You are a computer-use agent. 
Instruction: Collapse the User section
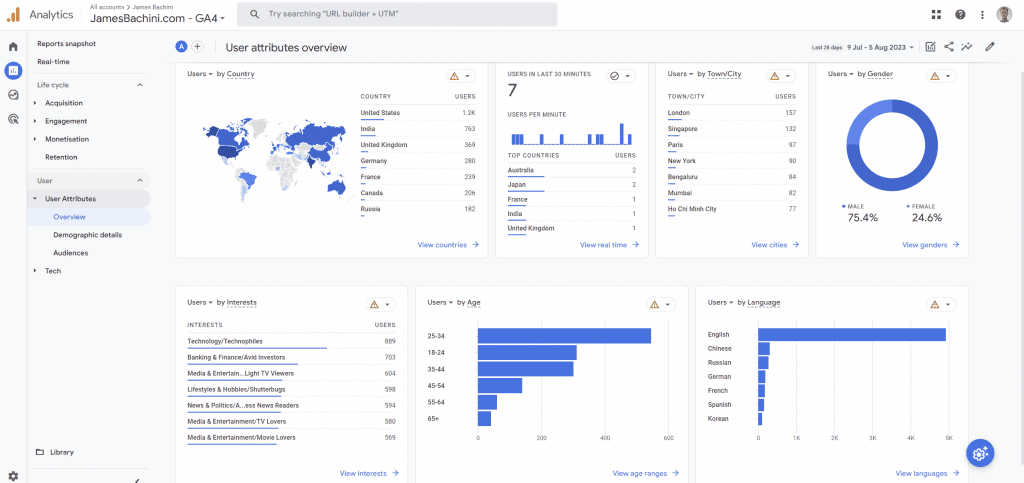click(140, 181)
